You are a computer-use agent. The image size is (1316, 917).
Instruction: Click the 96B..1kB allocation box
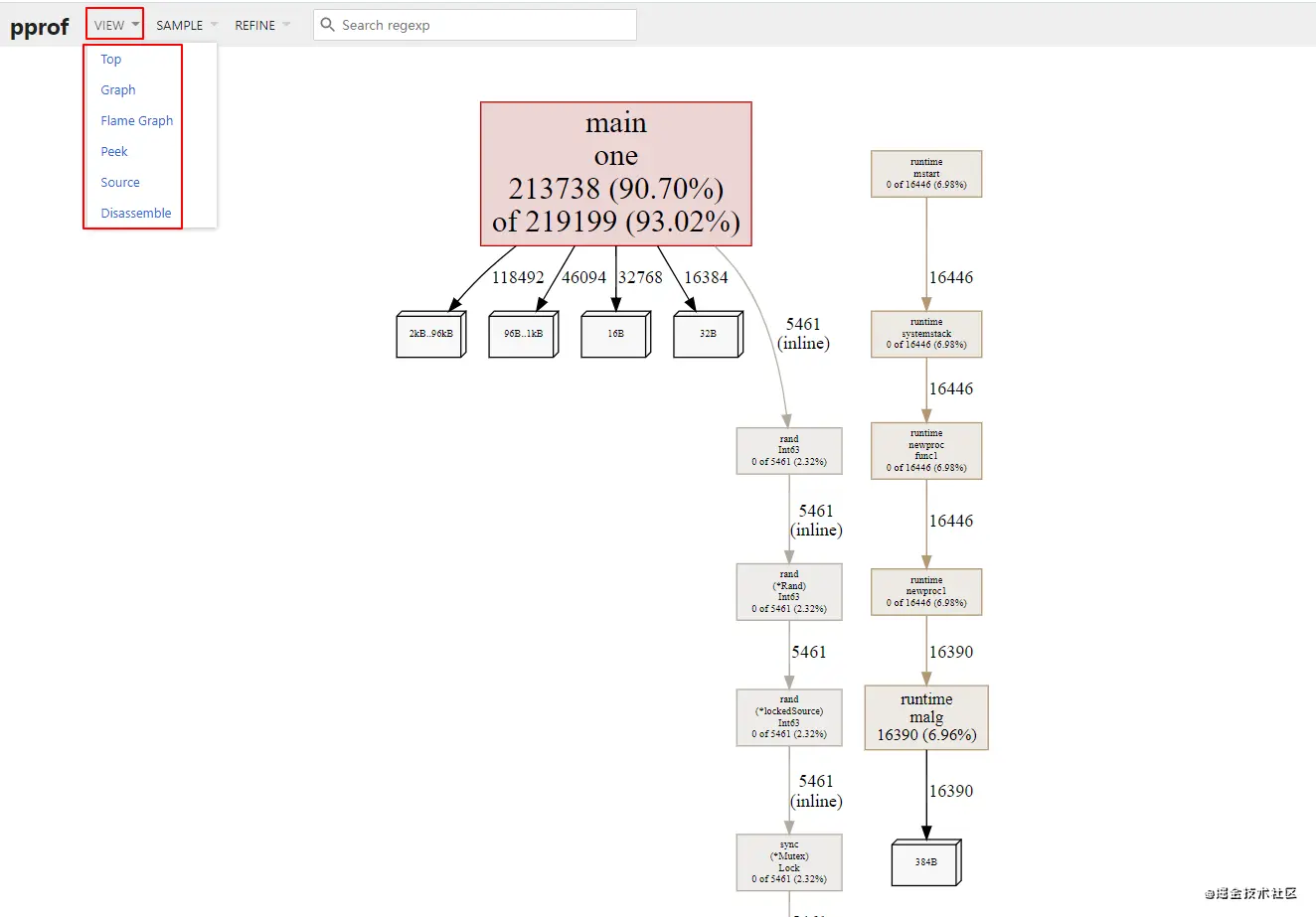pyautogui.click(x=523, y=334)
